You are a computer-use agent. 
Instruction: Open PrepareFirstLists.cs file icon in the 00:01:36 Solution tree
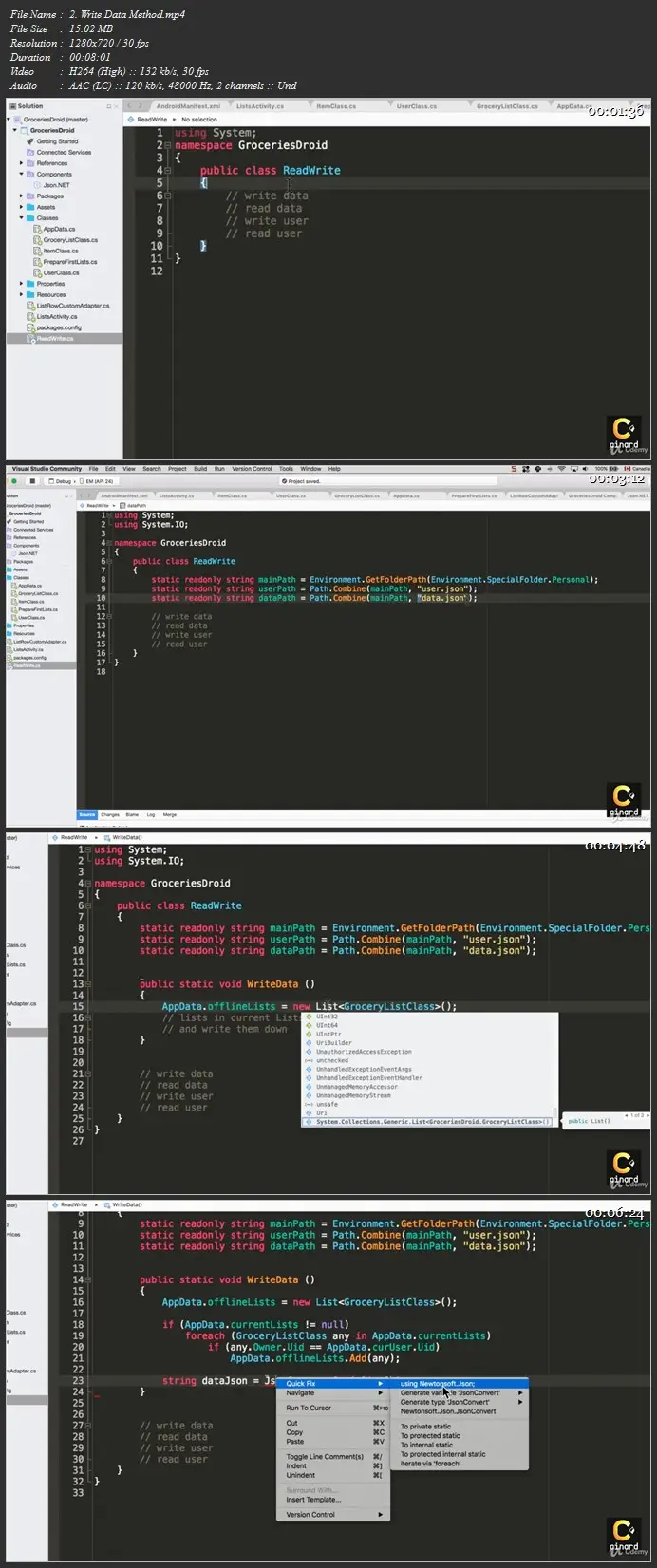[39, 262]
